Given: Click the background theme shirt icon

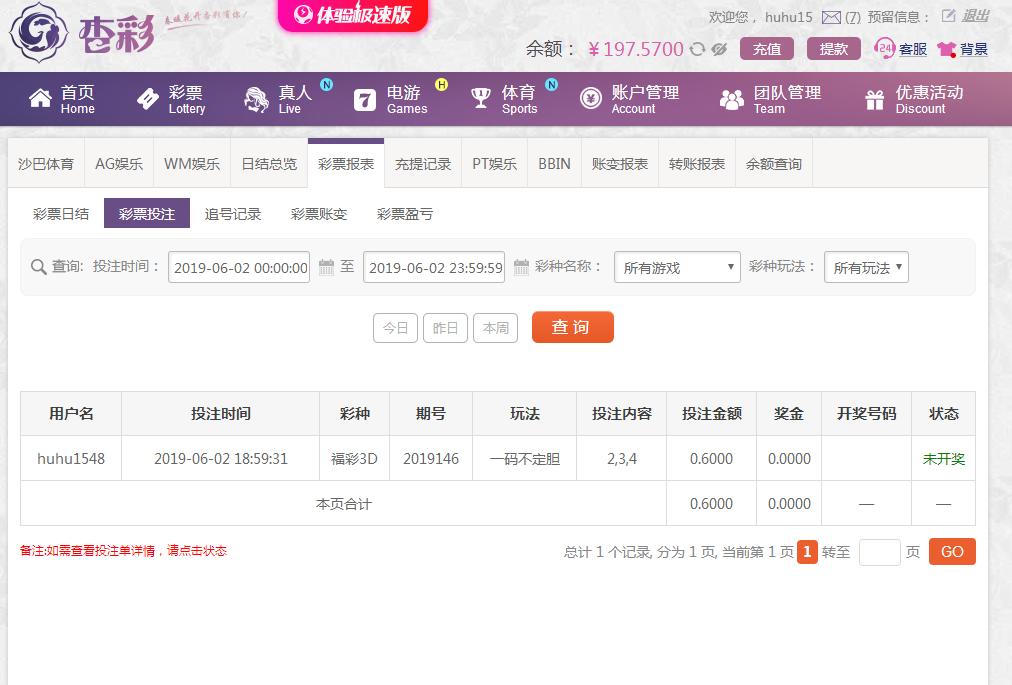Looking at the screenshot, I should (x=946, y=49).
